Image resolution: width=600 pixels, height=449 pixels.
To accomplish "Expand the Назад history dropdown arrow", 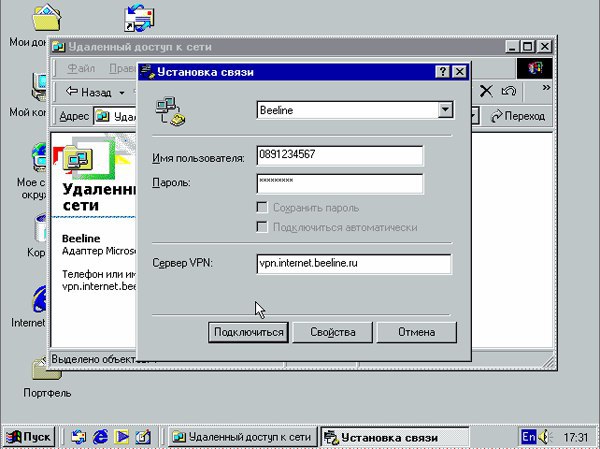I will click(122, 93).
